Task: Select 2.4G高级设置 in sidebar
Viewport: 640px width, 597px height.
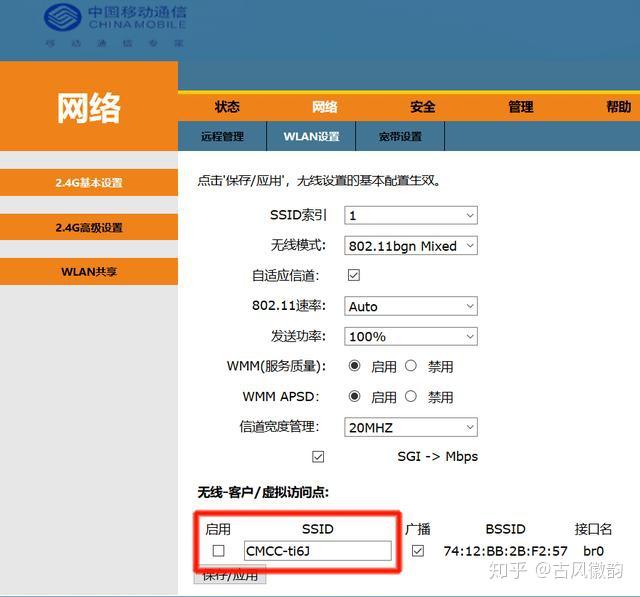Action: click(89, 227)
